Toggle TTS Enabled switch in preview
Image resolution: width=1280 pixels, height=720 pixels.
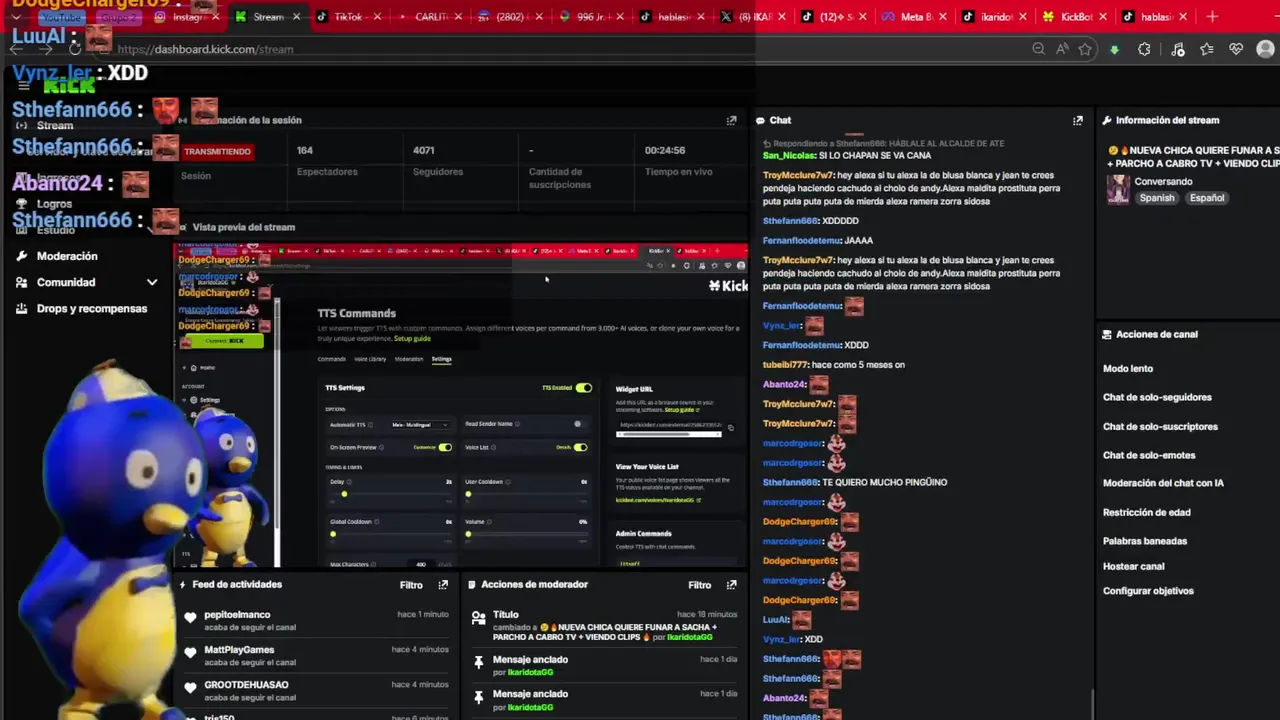[x=583, y=388]
